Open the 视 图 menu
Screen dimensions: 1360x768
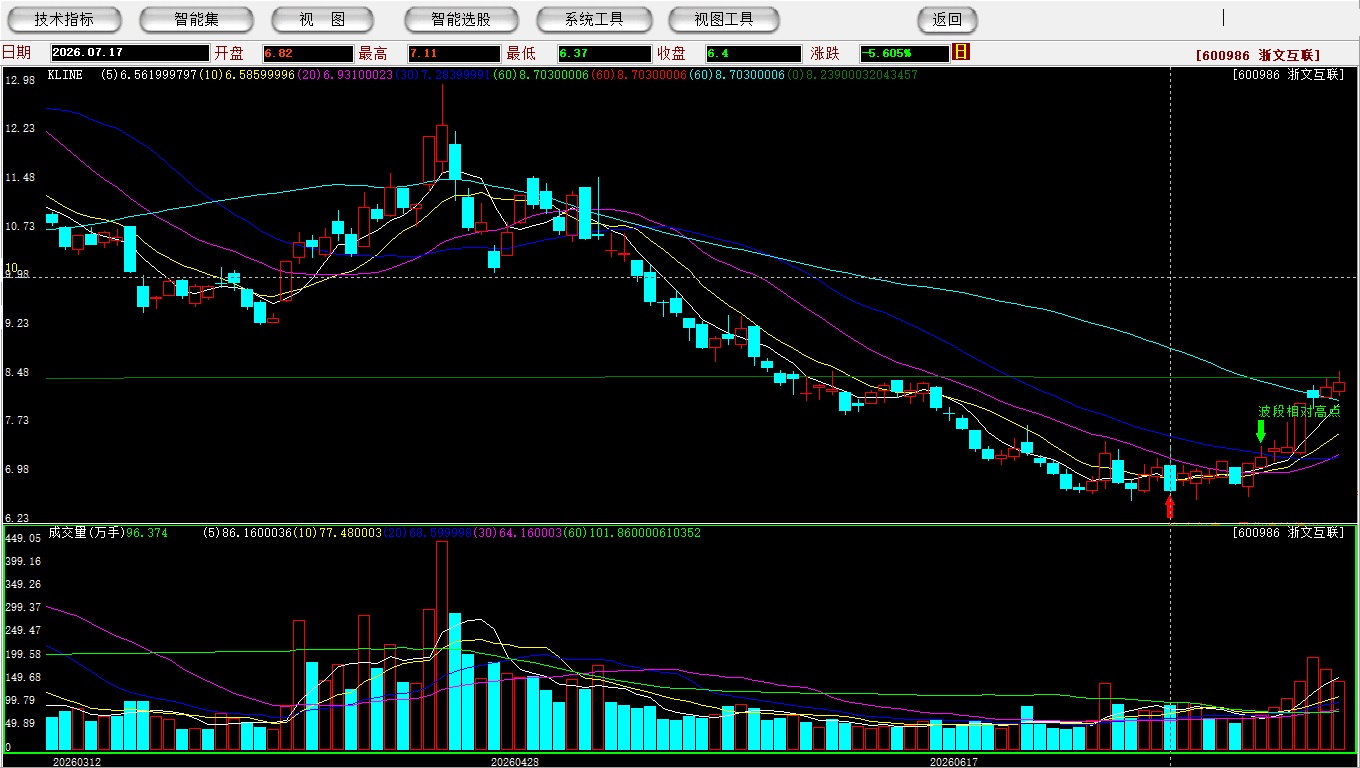coord(322,20)
